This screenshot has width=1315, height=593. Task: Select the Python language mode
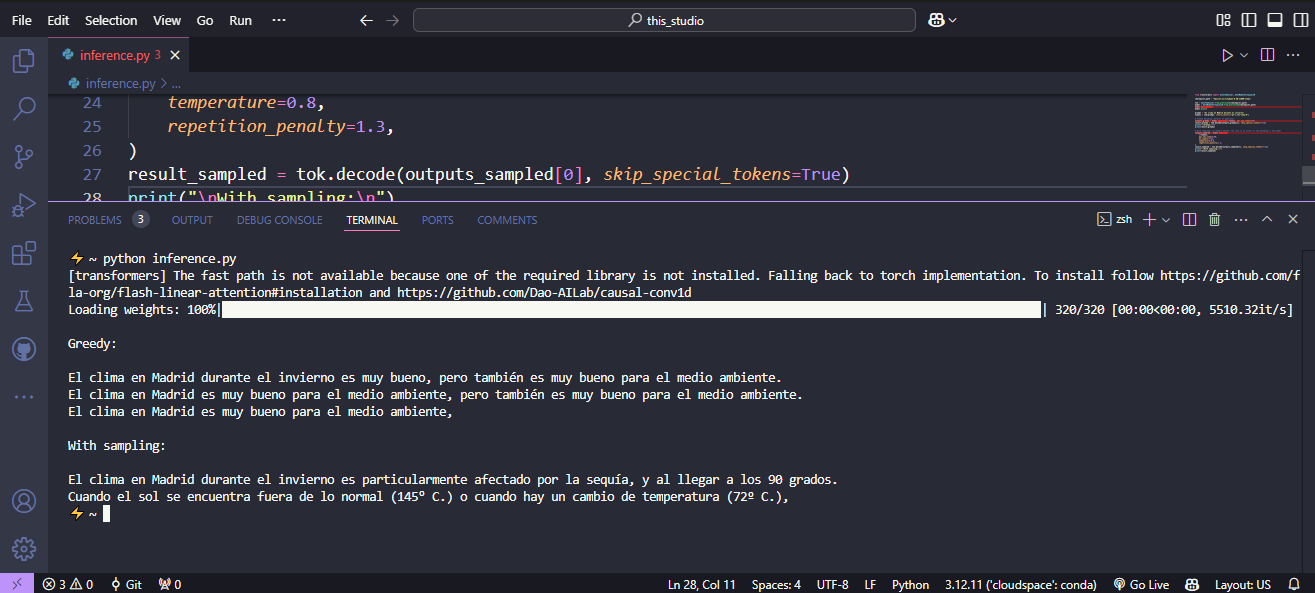click(x=910, y=584)
